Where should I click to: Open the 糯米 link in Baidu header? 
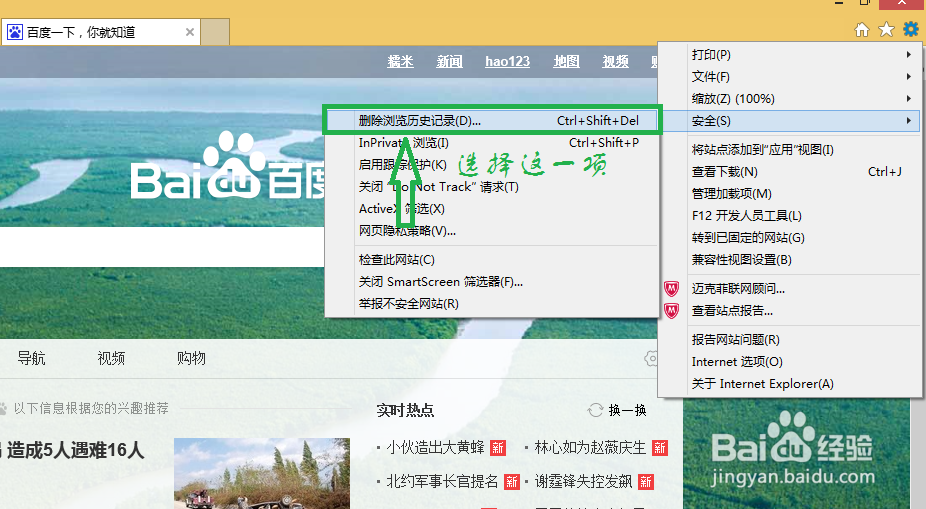tap(400, 61)
